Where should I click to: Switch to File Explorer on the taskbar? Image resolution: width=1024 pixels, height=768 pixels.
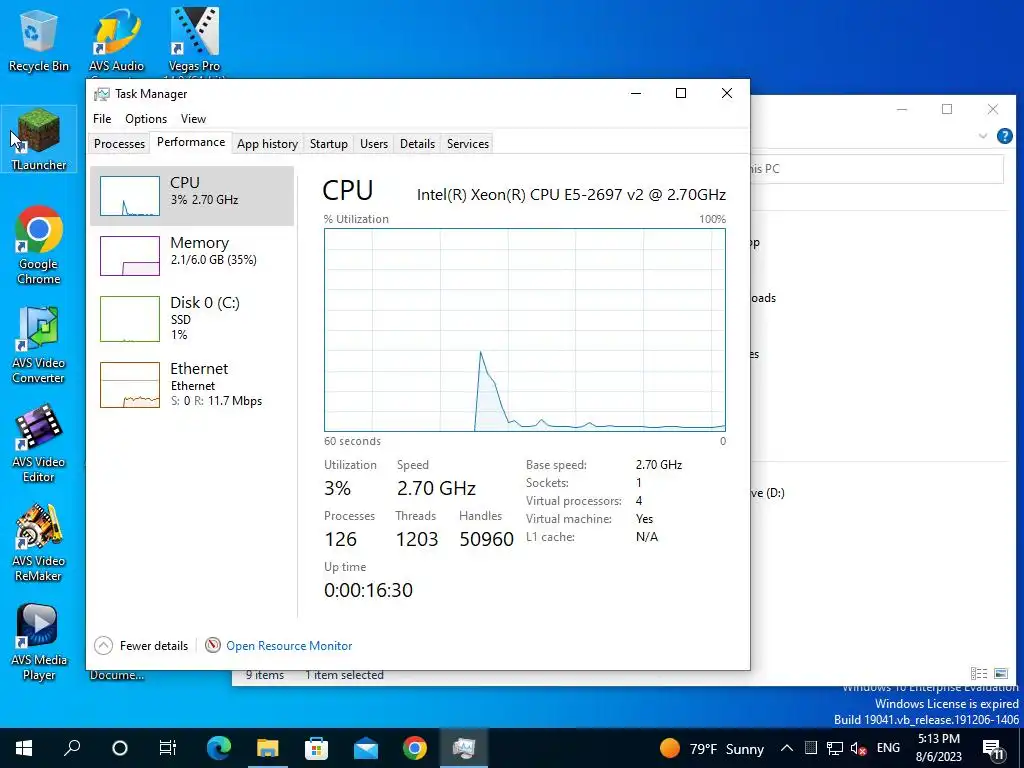(267, 748)
